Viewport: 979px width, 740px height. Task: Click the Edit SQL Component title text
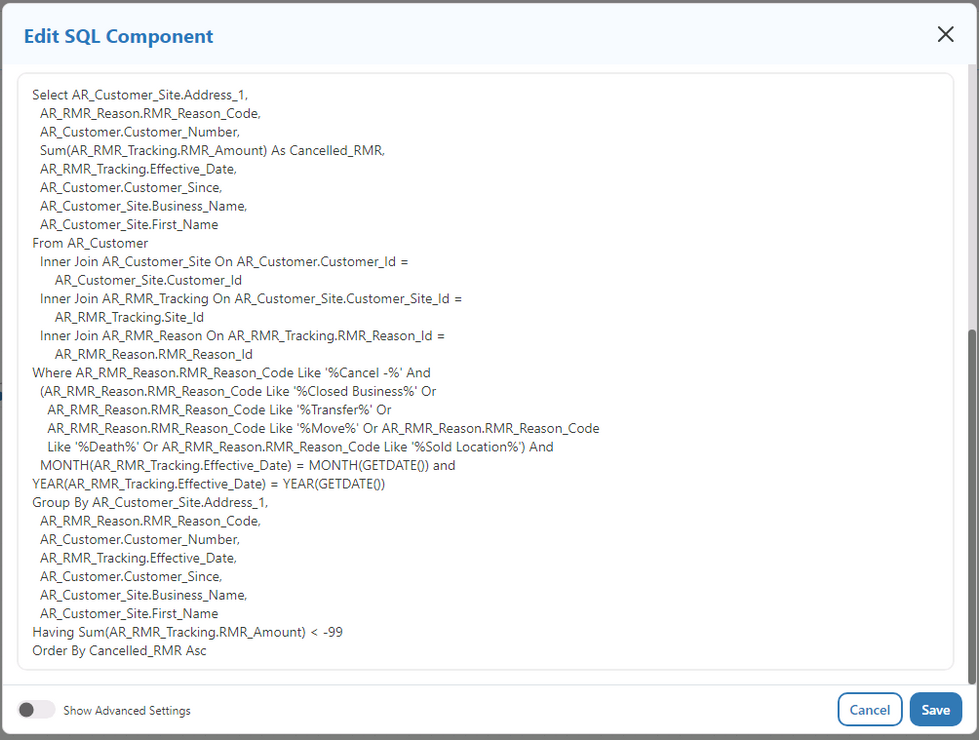pyautogui.click(x=119, y=36)
